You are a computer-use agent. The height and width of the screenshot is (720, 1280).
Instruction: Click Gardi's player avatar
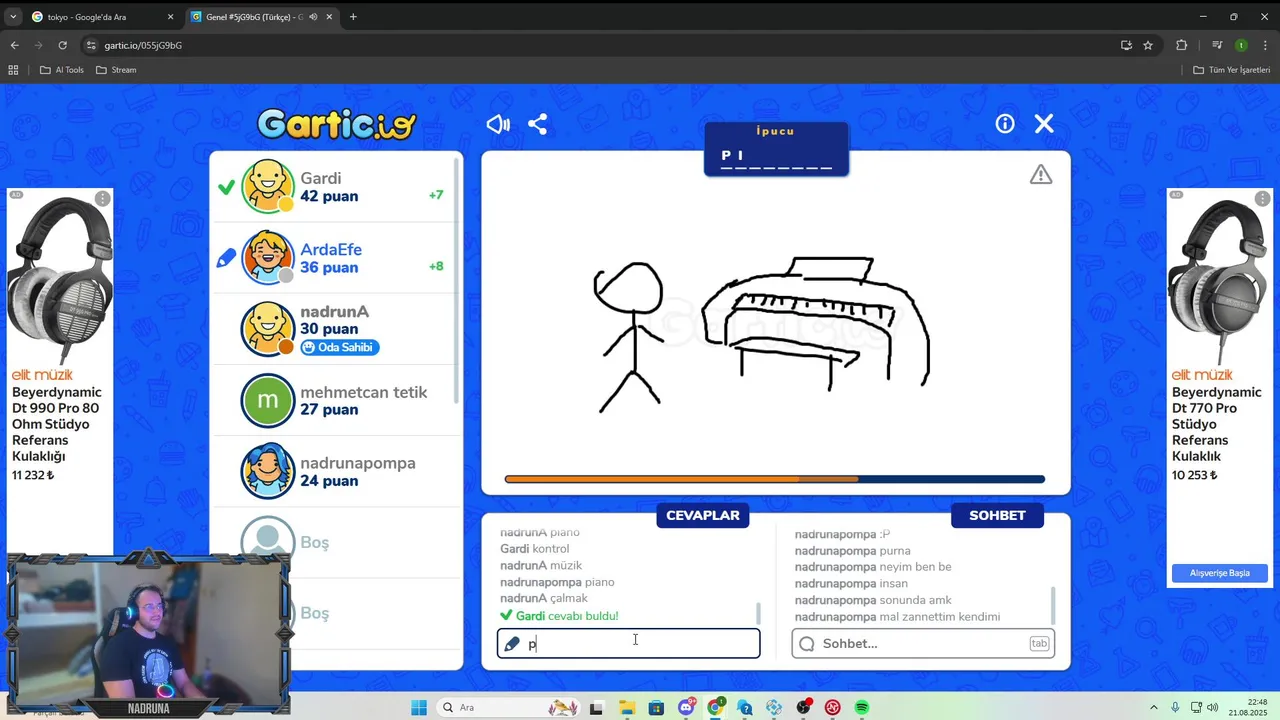(x=267, y=187)
